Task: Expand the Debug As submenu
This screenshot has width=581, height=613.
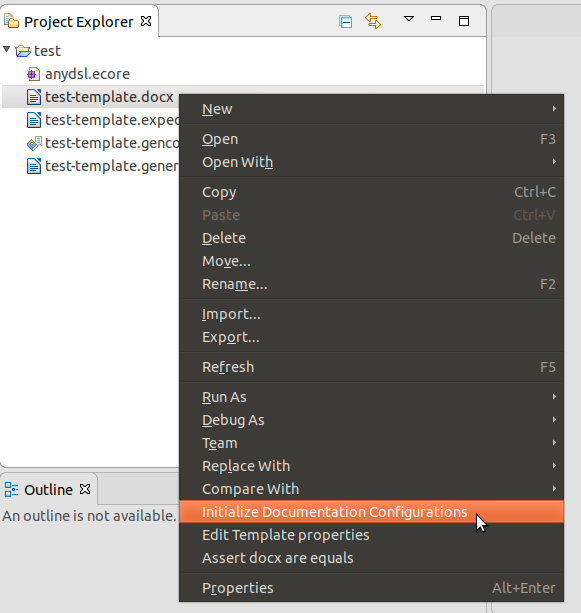Action: pyautogui.click(x=371, y=420)
